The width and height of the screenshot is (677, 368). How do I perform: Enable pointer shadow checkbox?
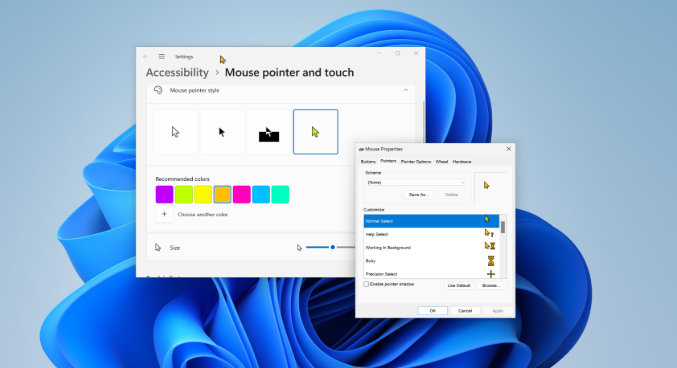366,284
